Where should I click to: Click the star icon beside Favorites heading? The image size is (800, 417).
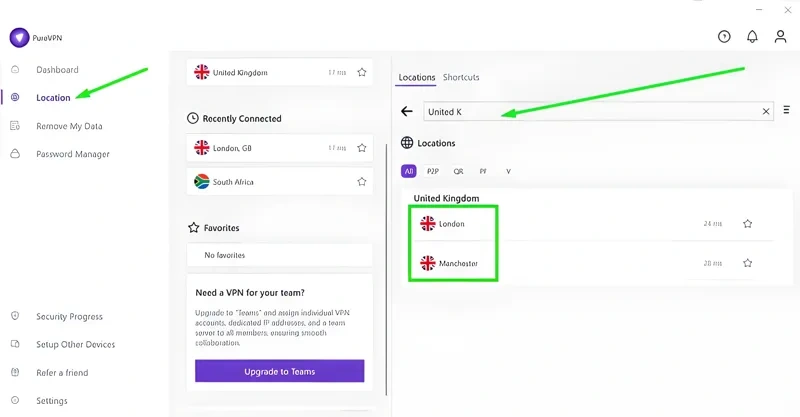193,228
